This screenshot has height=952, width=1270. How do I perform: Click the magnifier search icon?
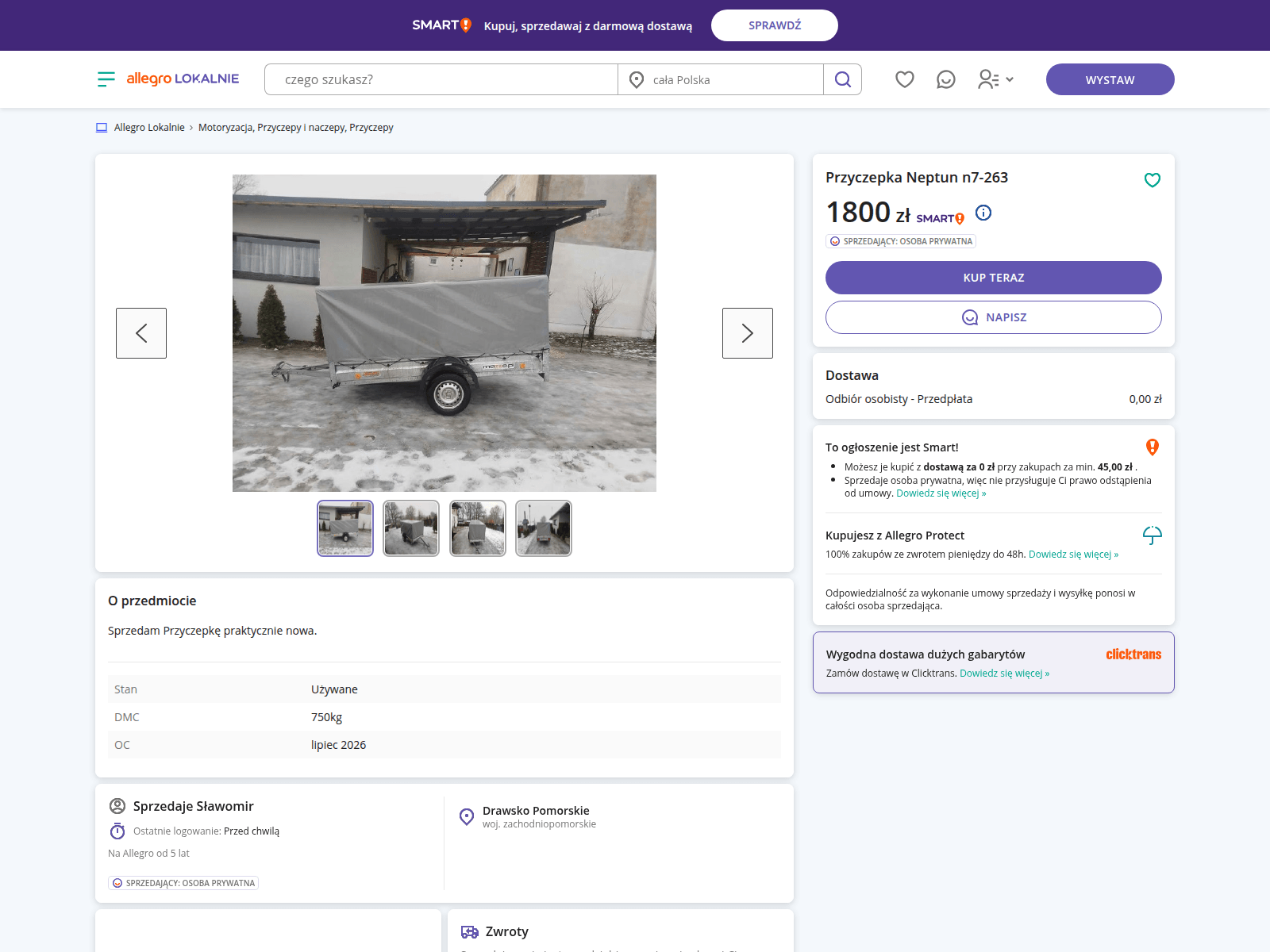coord(842,79)
